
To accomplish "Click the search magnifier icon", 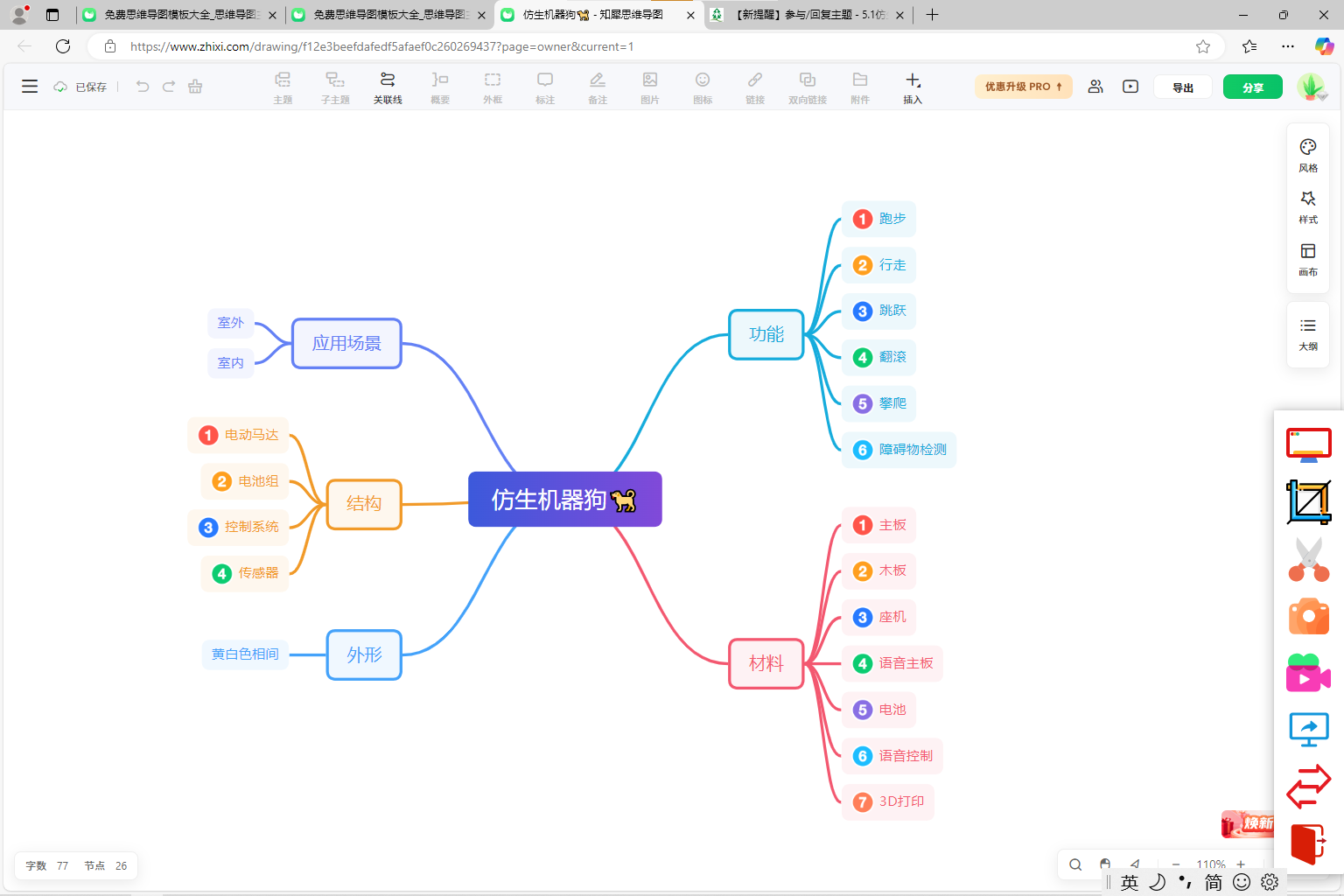I will (x=1075, y=864).
